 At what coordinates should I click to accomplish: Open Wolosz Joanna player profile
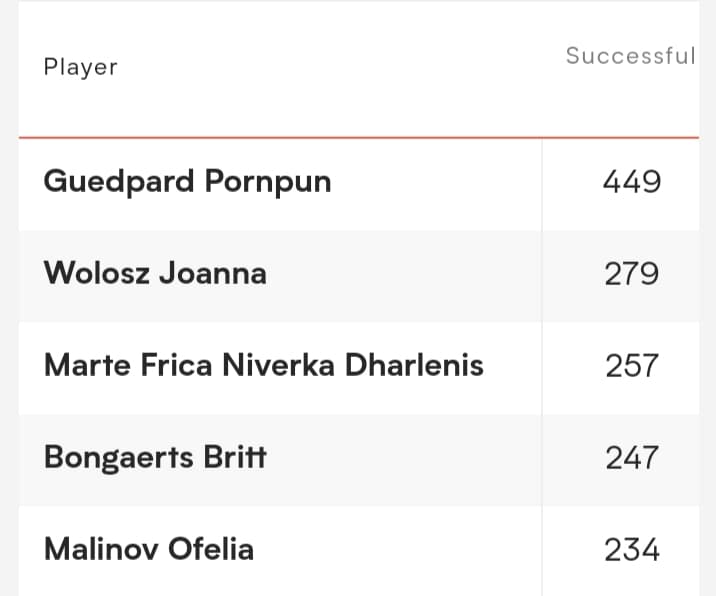click(x=155, y=274)
